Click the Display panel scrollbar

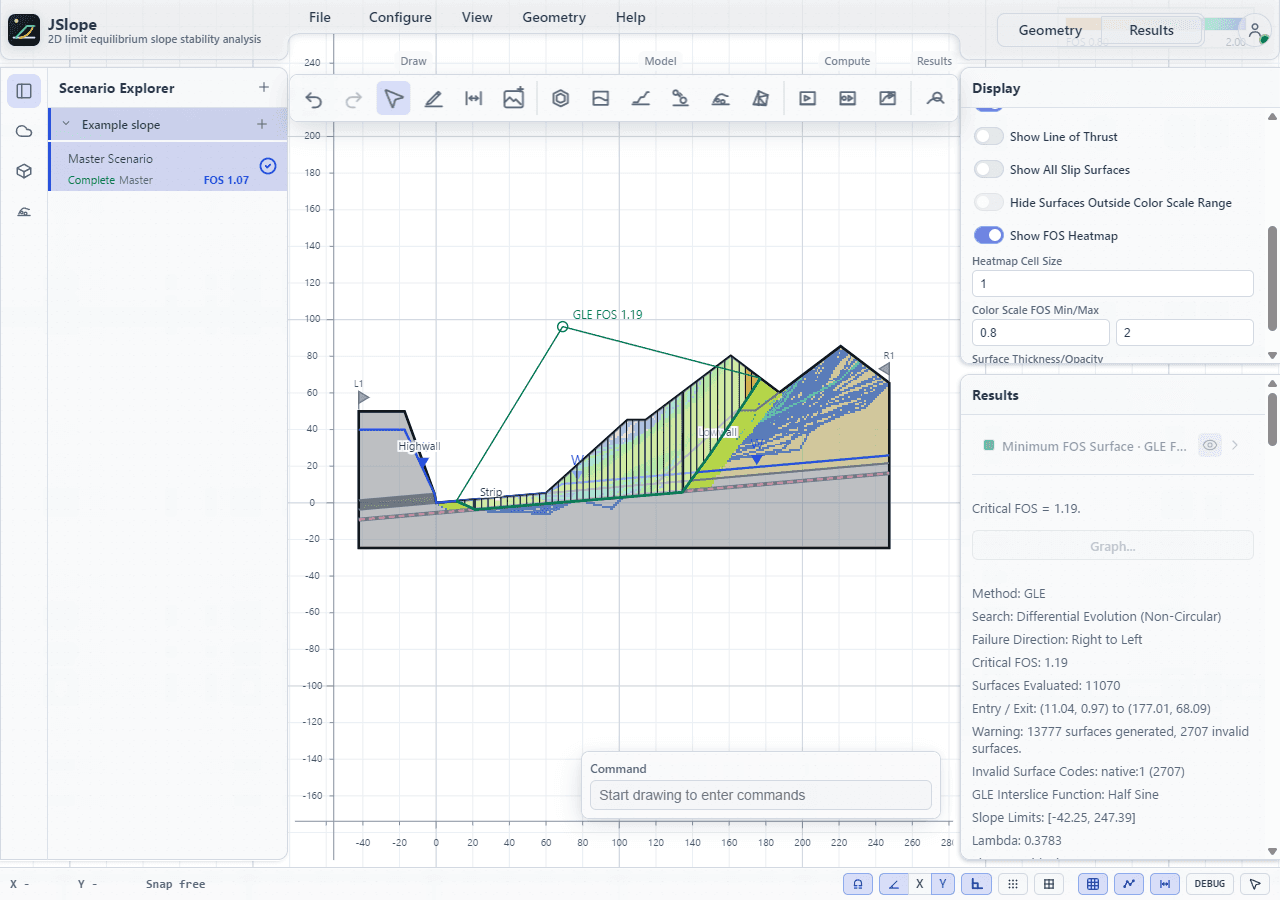(1272, 278)
